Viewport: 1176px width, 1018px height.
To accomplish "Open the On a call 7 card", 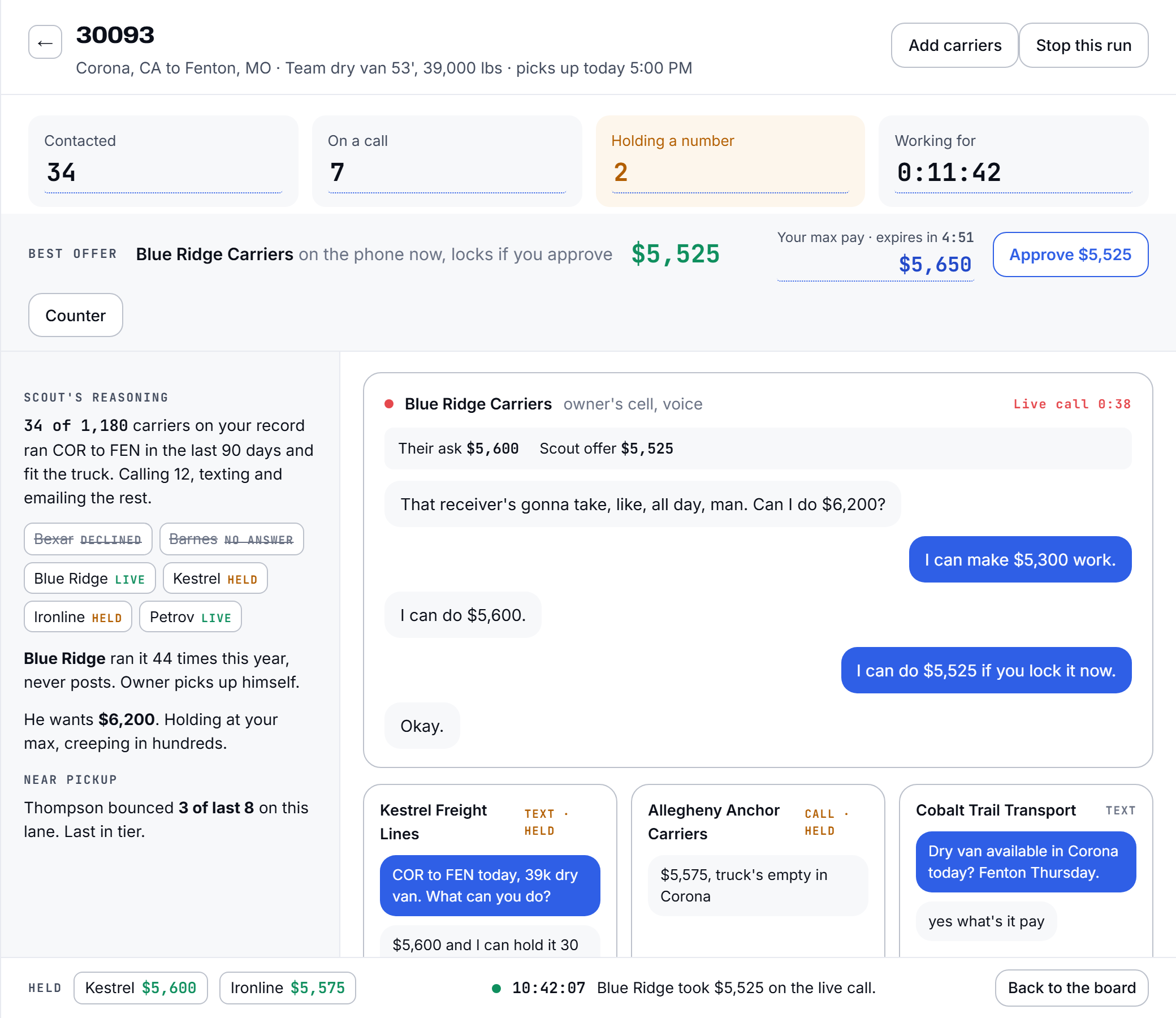I will [447, 161].
